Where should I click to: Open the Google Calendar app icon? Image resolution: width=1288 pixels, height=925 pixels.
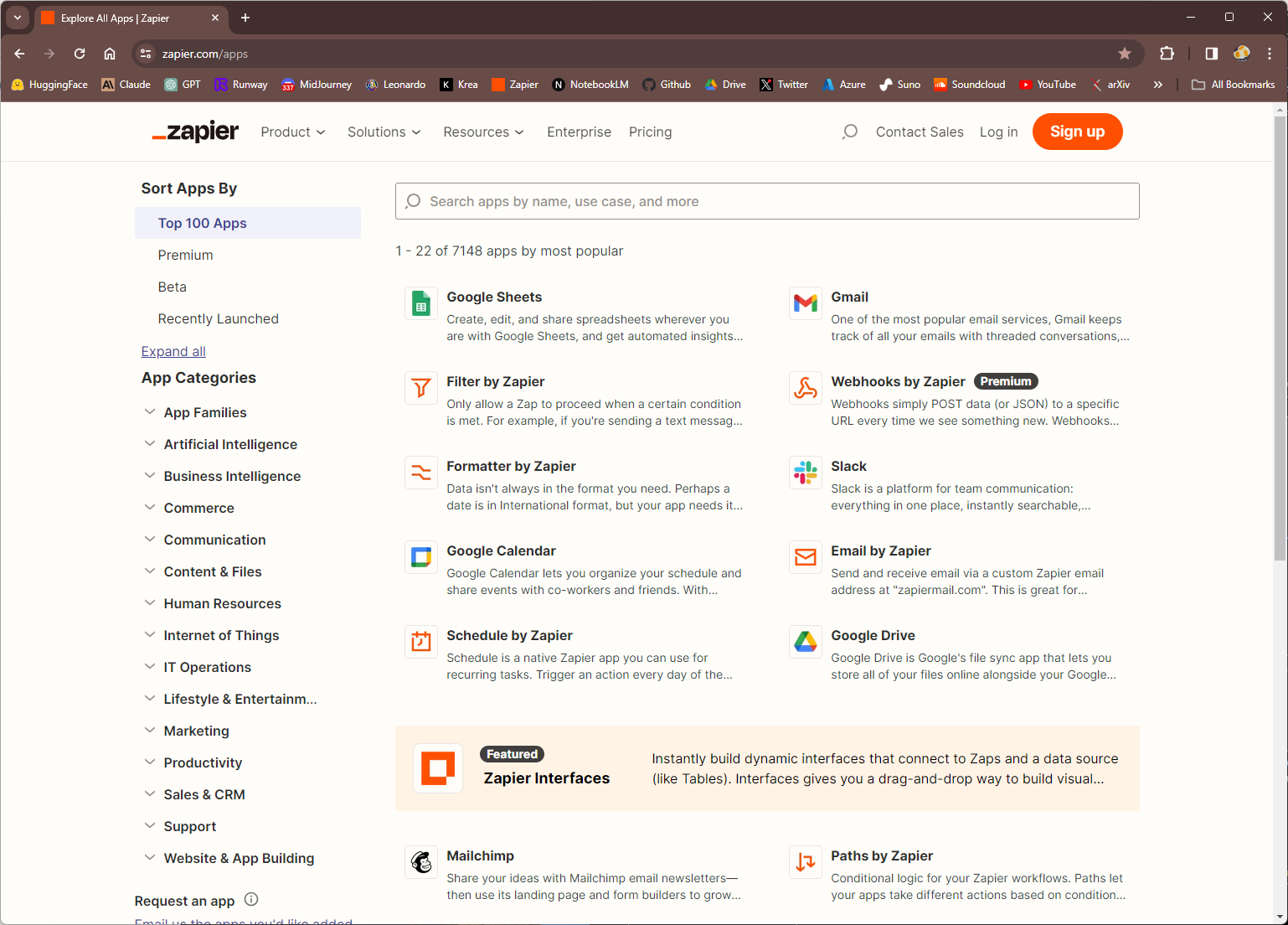[421, 557]
